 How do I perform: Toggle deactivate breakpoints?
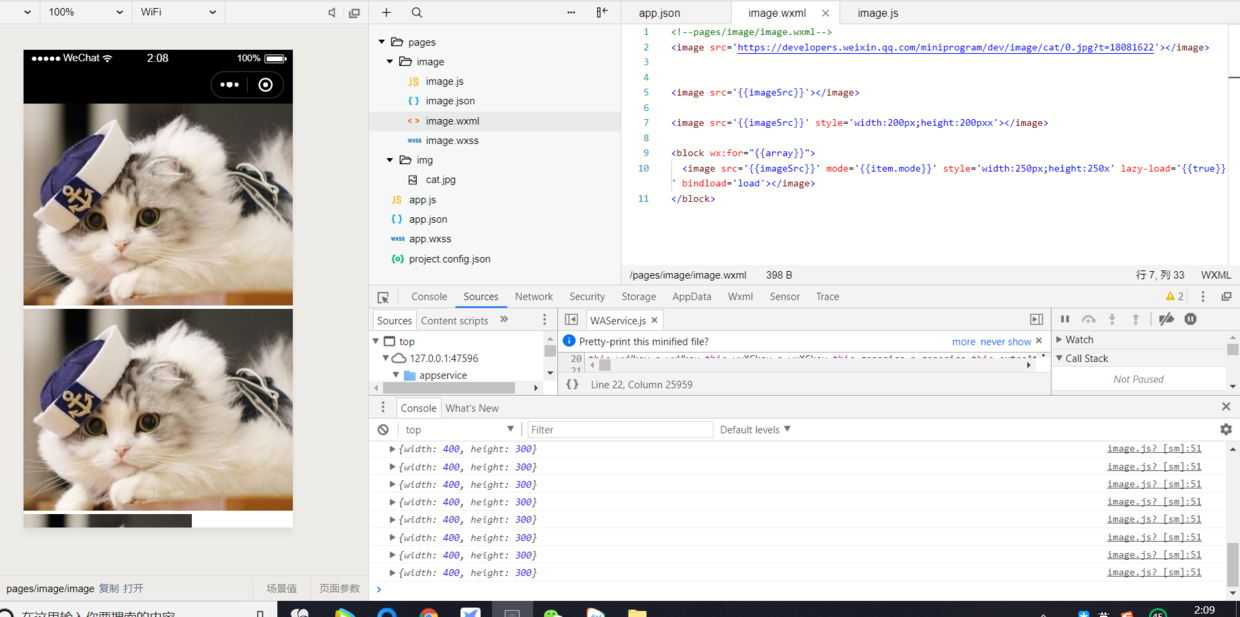point(1166,319)
